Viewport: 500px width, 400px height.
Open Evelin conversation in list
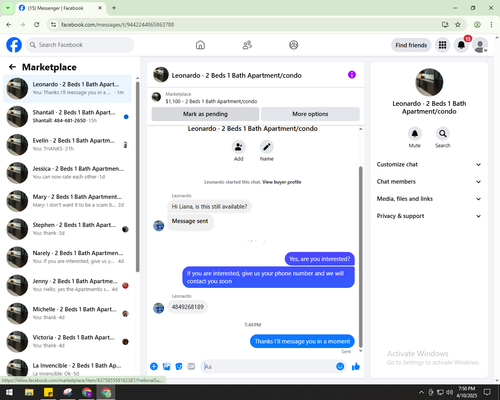pyautogui.click(x=68, y=145)
